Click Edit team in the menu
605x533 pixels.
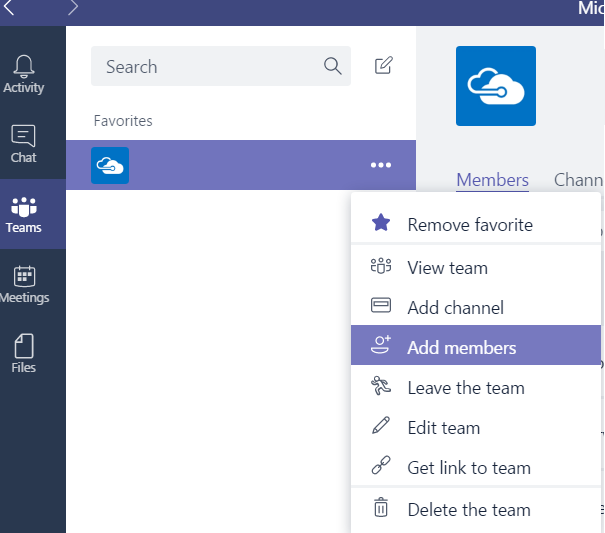click(443, 428)
